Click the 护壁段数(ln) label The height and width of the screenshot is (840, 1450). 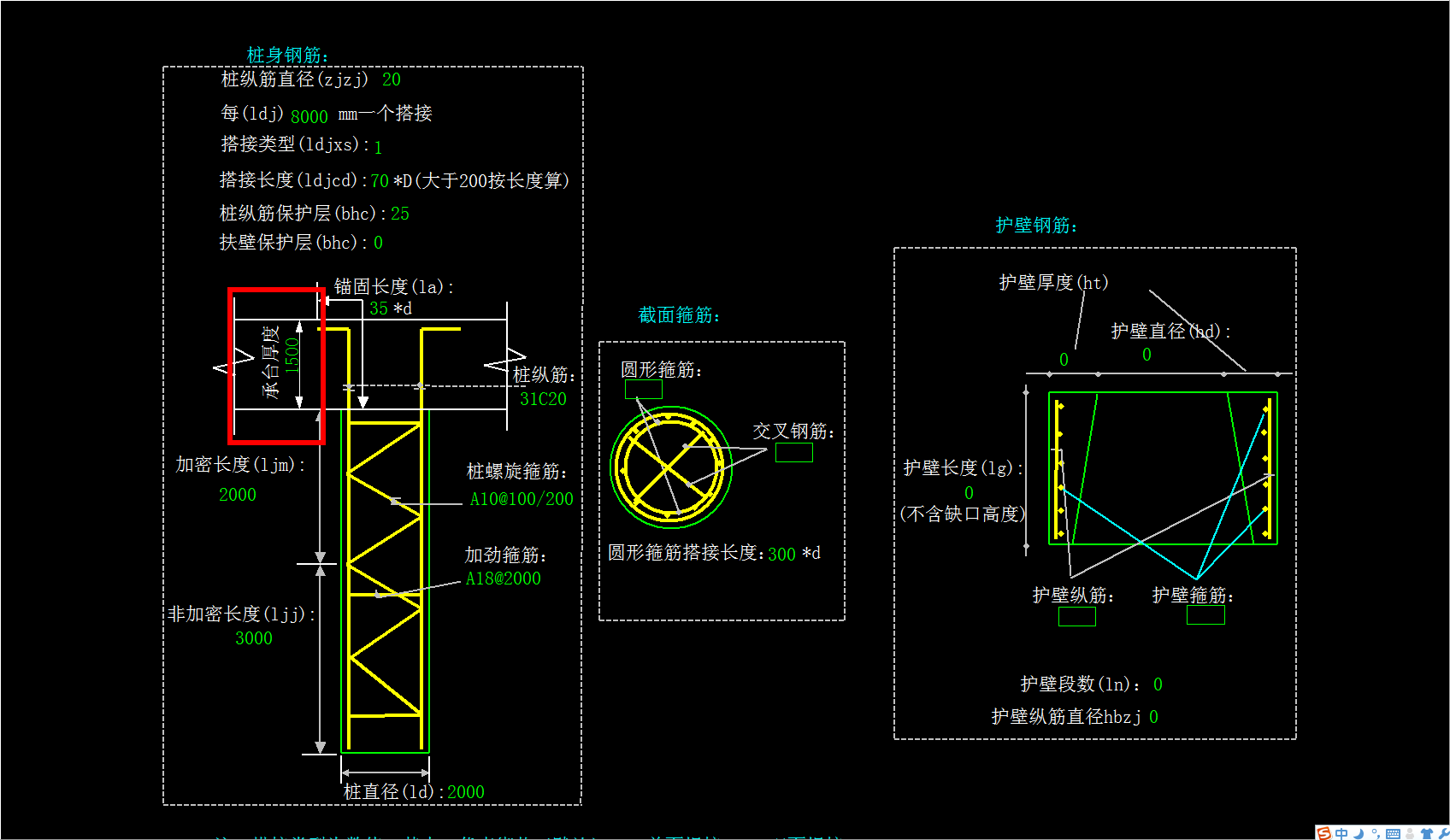click(x=1082, y=684)
